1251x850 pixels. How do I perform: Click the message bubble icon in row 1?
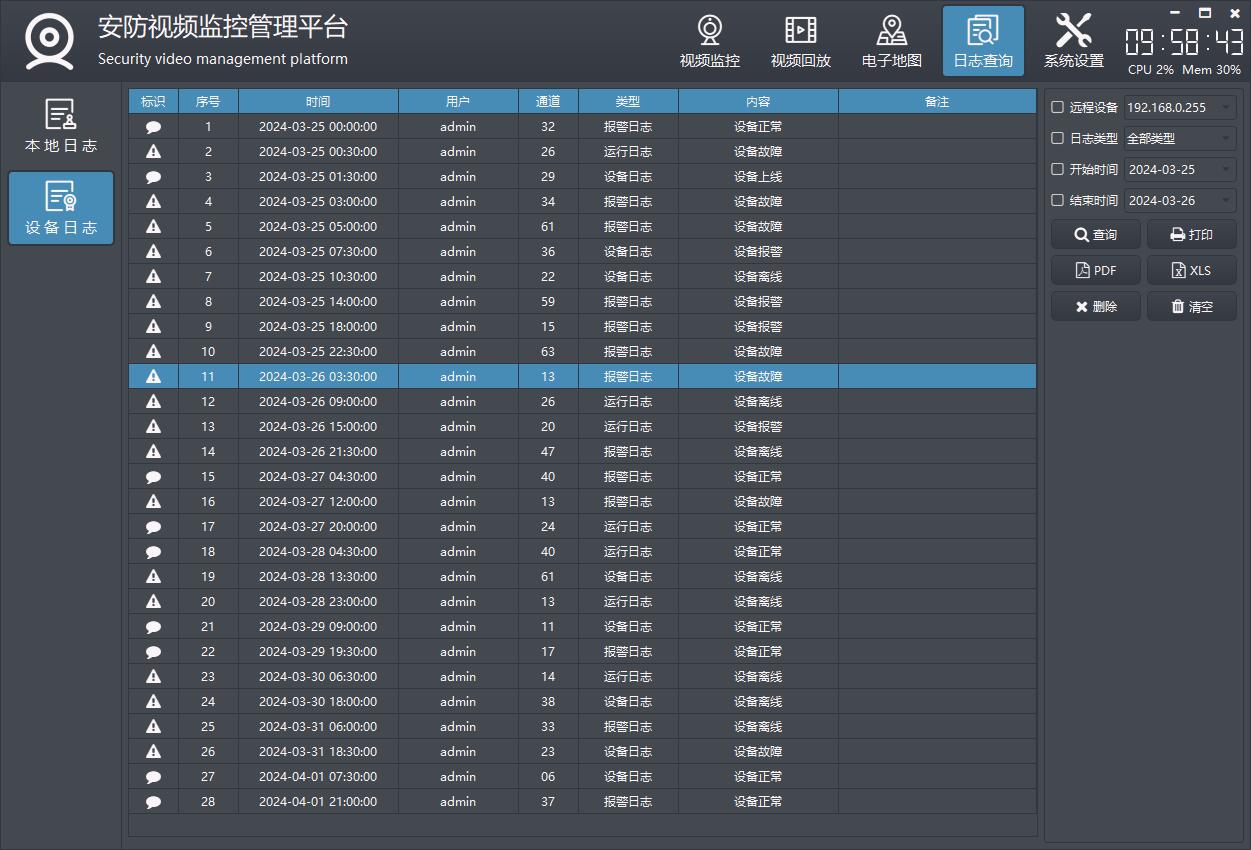click(153, 127)
